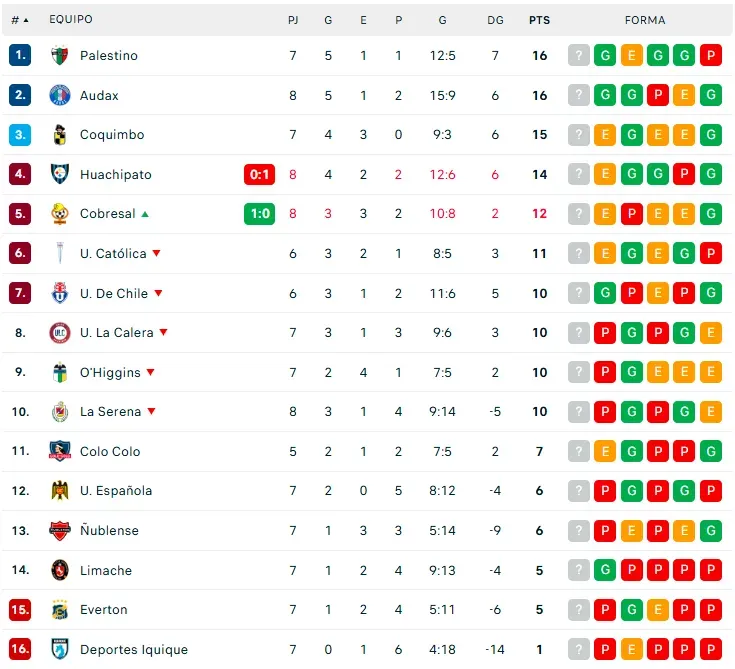735x669 pixels.
Task: Click the Audax team crest icon
Action: pos(60,95)
